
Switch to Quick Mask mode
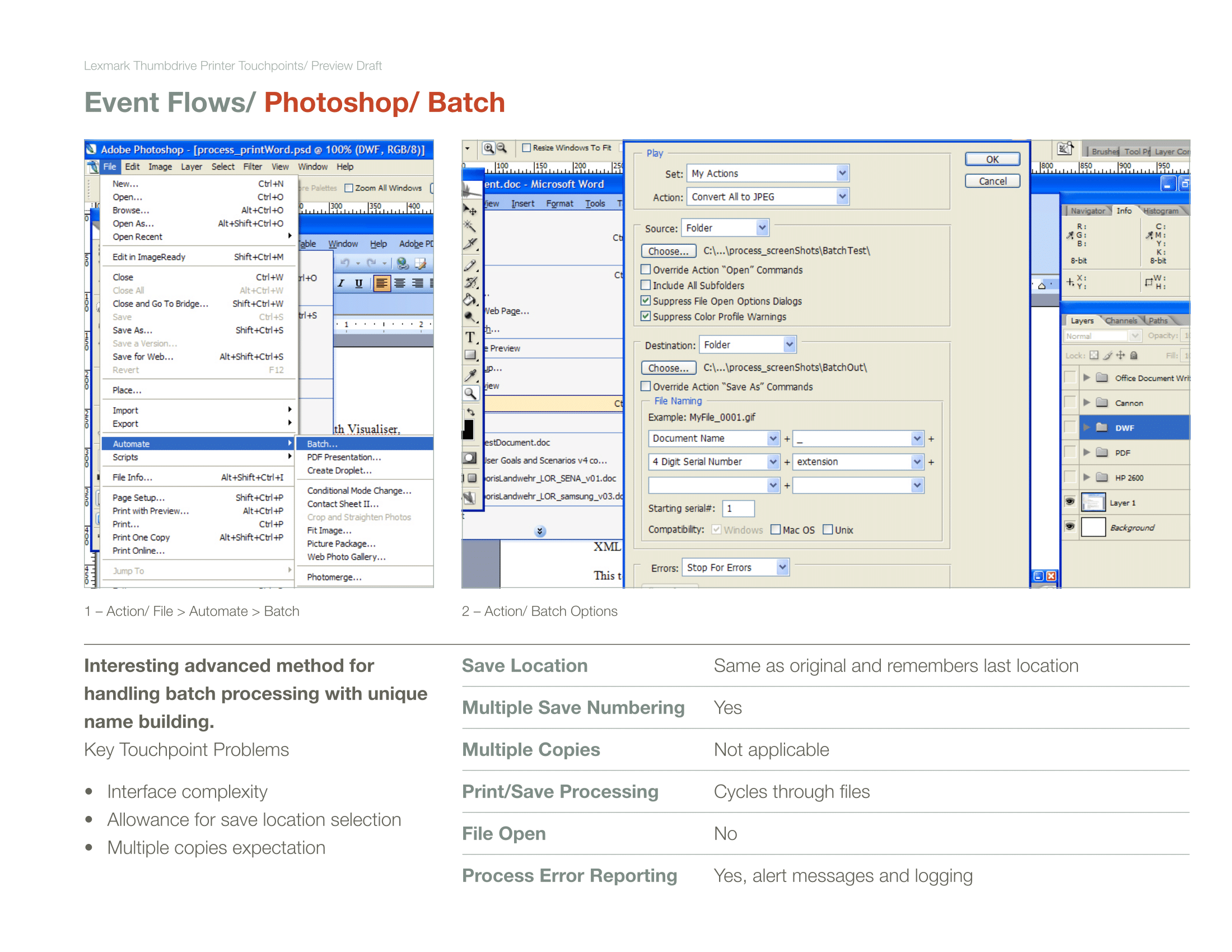click(469, 458)
